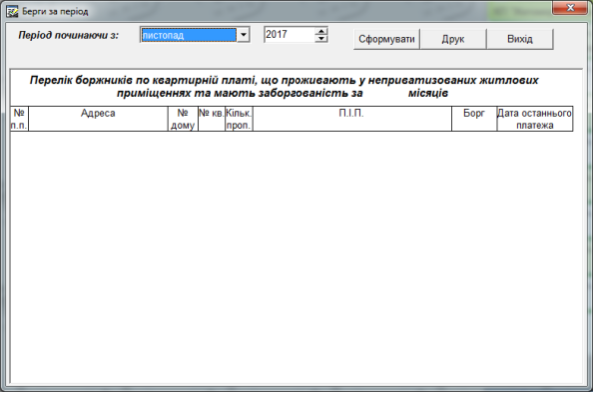
Task: Select the Дата останнього платежа header
Action: [535, 119]
